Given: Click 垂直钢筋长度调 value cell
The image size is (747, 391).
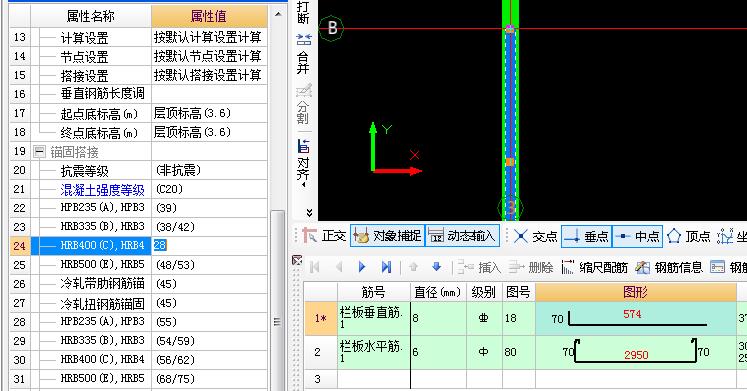Looking at the screenshot, I should point(209,94).
